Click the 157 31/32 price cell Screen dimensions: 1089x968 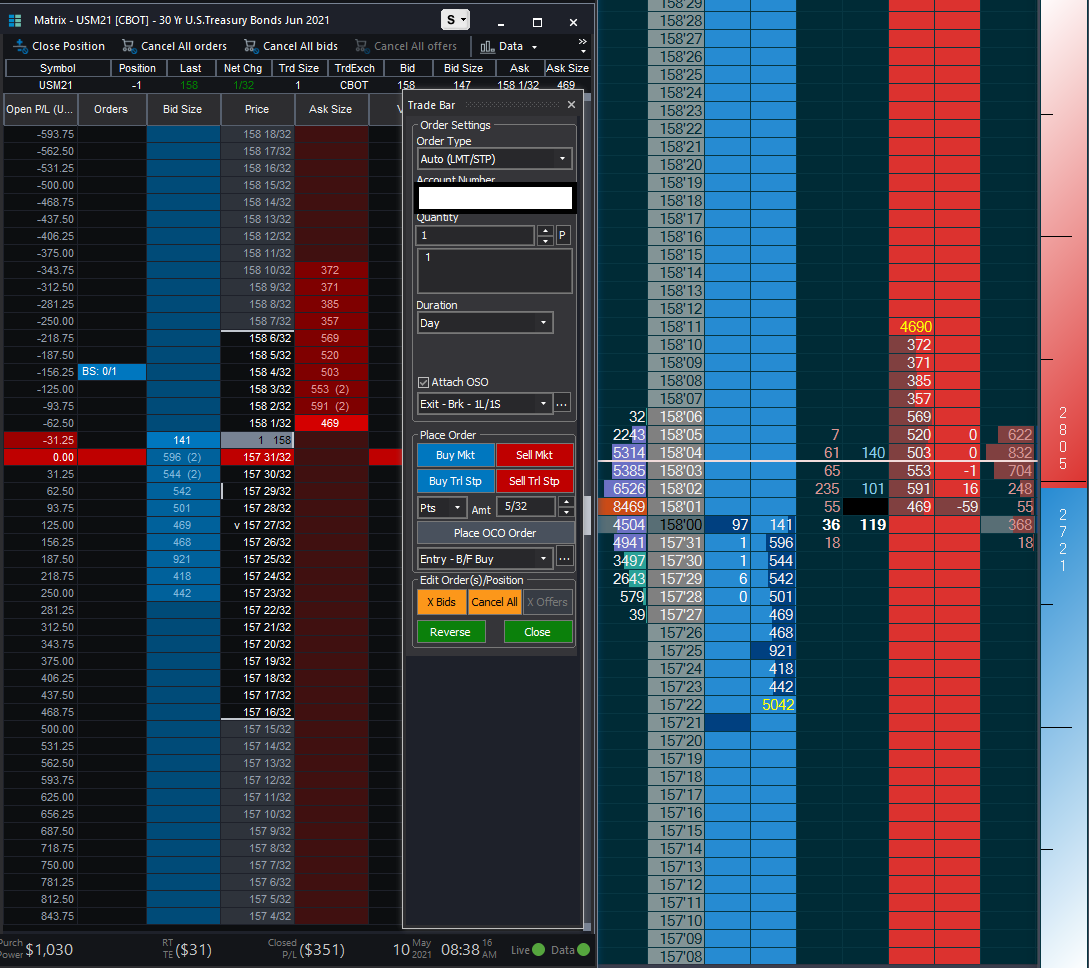click(257, 457)
